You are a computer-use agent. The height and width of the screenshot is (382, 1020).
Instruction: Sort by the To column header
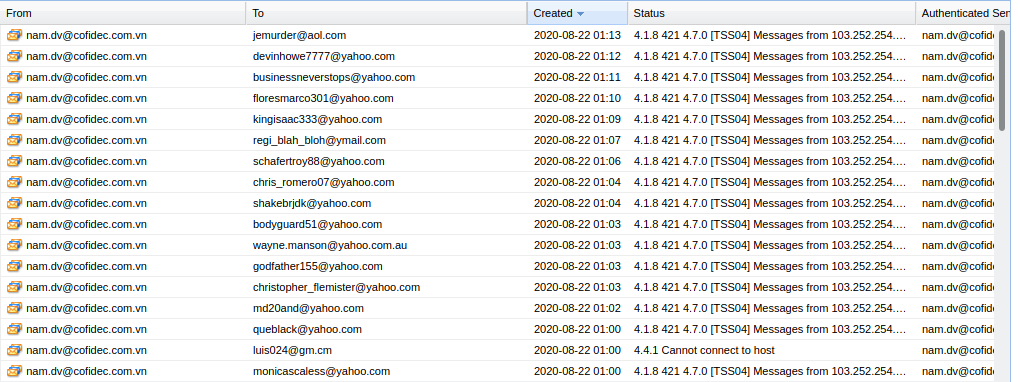(x=386, y=13)
